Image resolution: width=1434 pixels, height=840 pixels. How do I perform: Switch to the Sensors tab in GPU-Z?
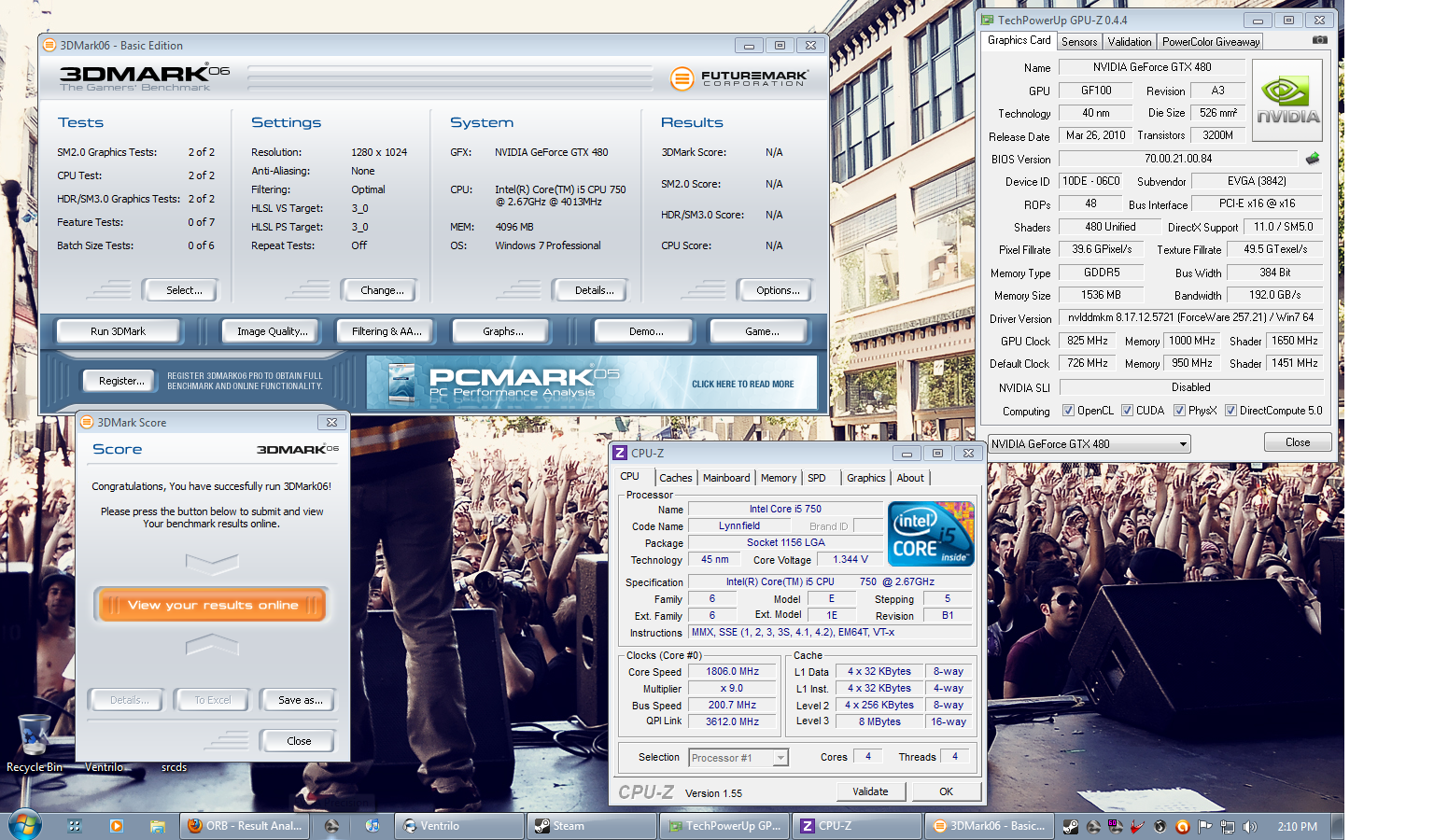click(1079, 42)
